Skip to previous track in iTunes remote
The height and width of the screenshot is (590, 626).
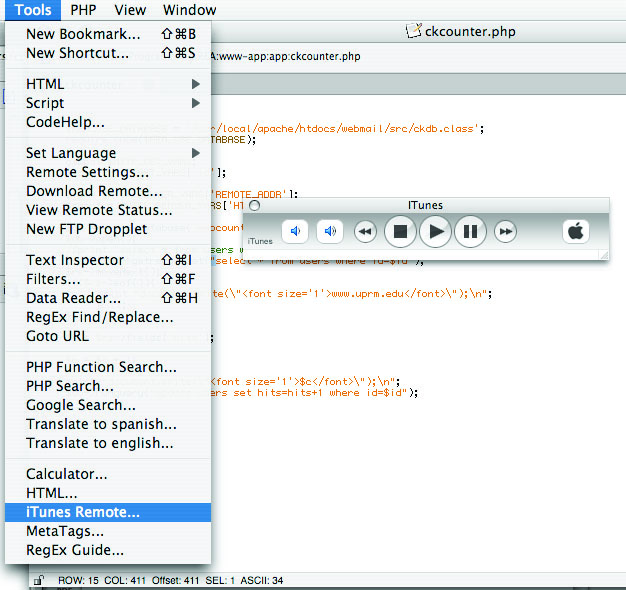point(365,232)
